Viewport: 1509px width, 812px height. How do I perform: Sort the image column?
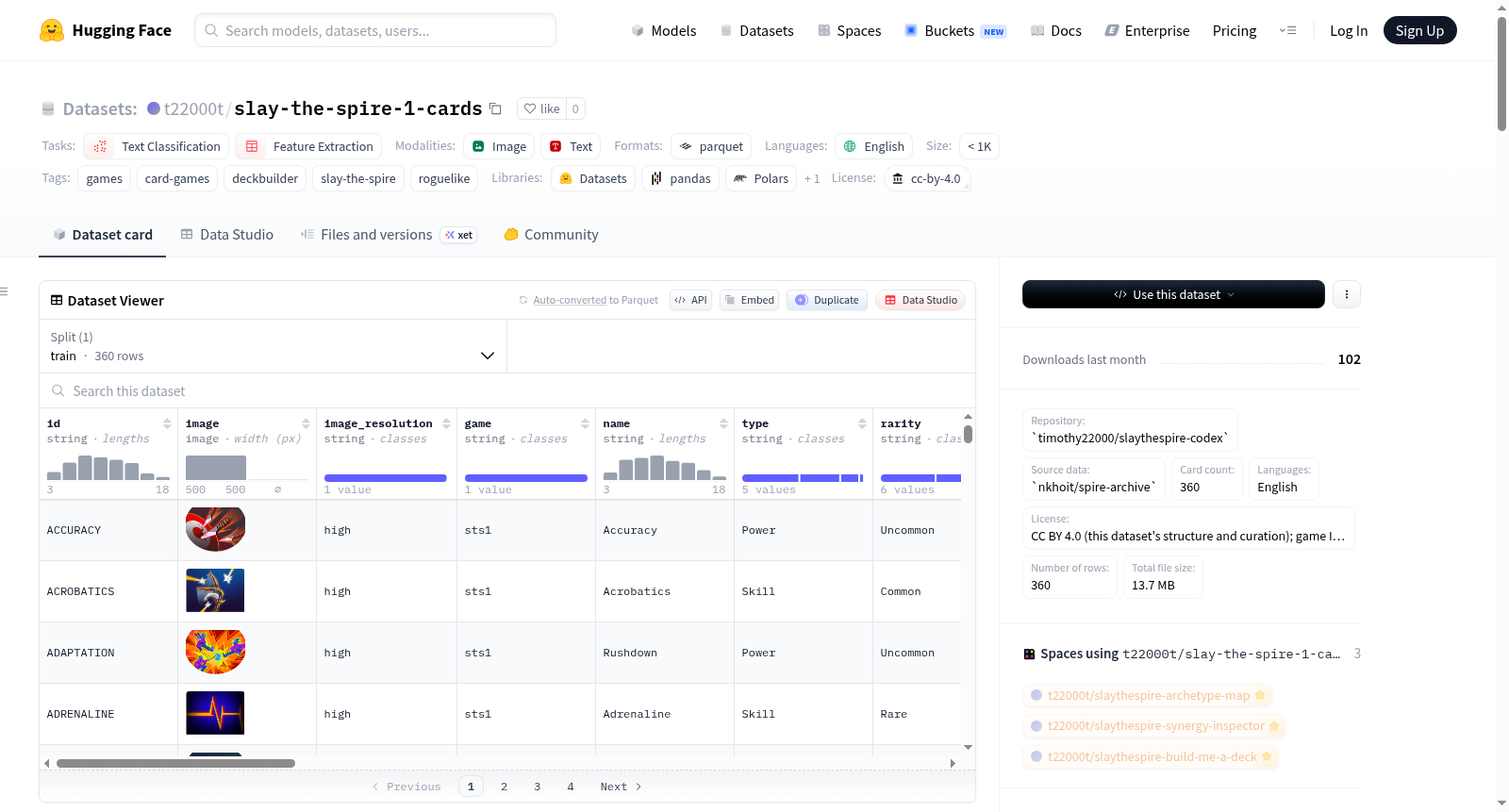(x=306, y=423)
